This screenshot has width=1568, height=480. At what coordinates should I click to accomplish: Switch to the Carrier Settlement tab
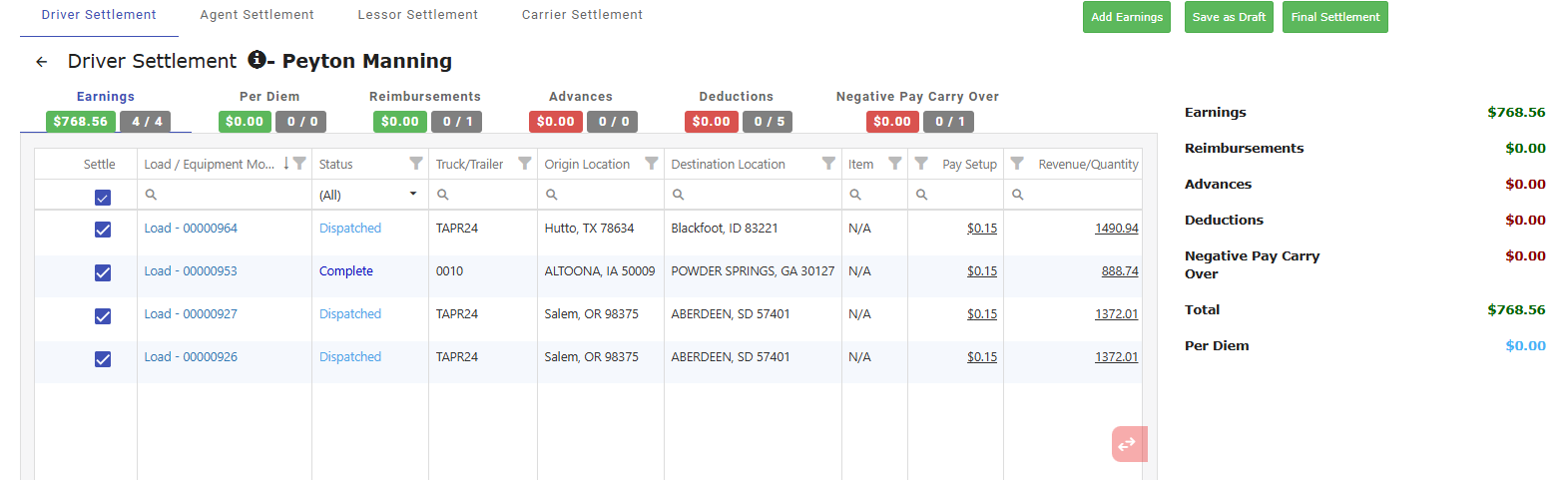[x=582, y=15]
